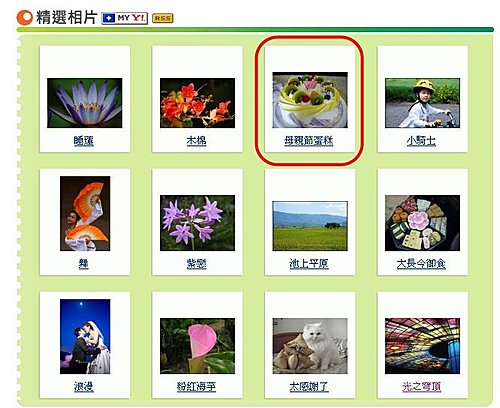Open the purple star flowers thumbnail
The height and width of the screenshot is (408, 500).
[x=197, y=223]
